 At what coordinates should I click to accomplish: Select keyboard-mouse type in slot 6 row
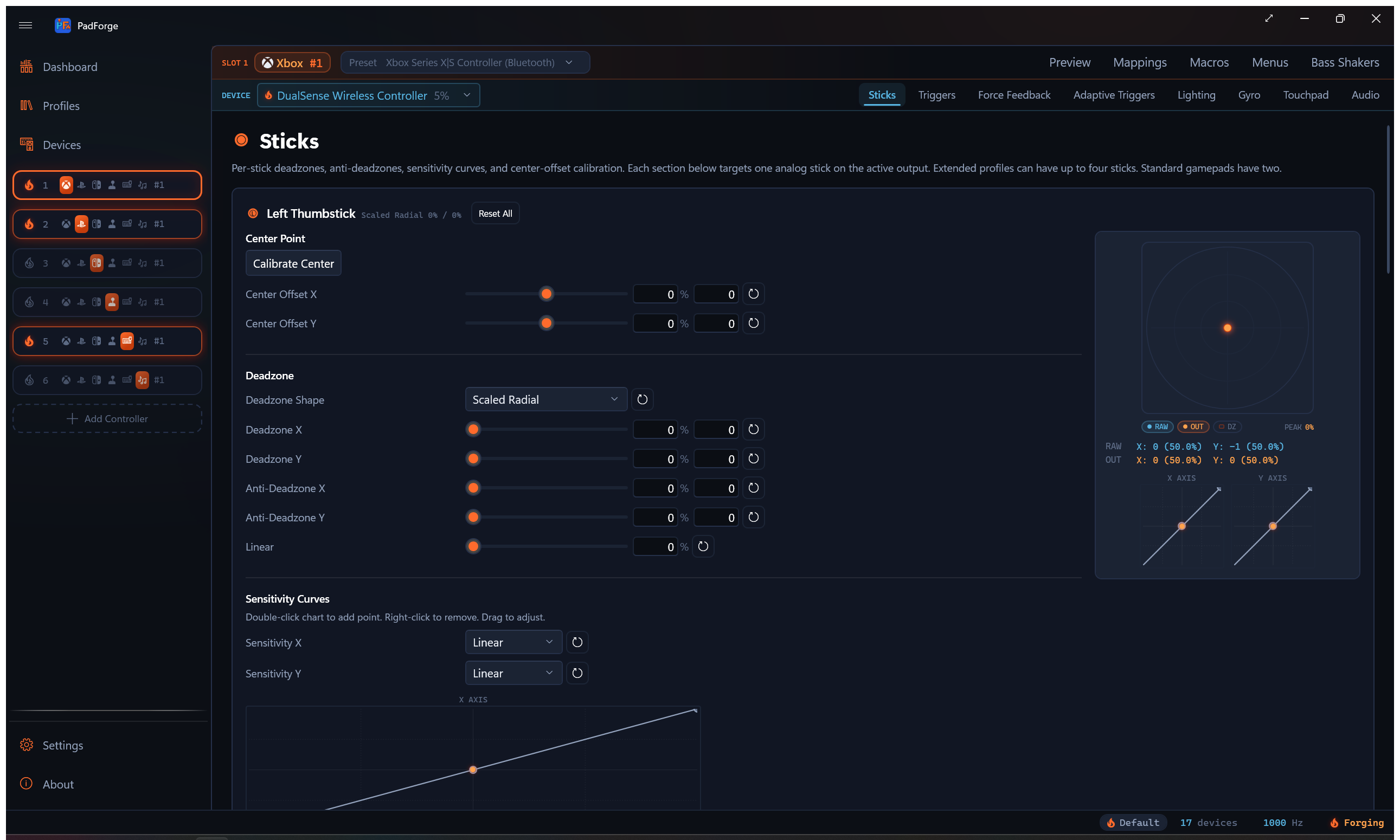(x=127, y=380)
